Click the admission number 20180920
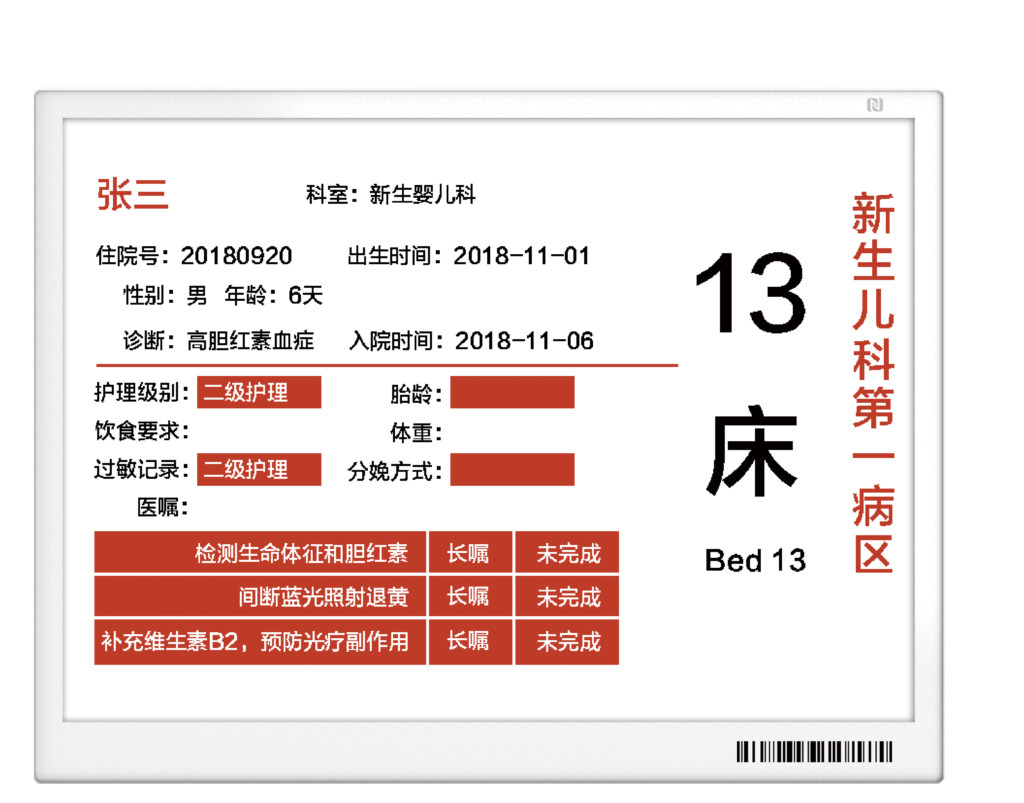Screen dimensions: 1024x803 click(x=236, y=256)
